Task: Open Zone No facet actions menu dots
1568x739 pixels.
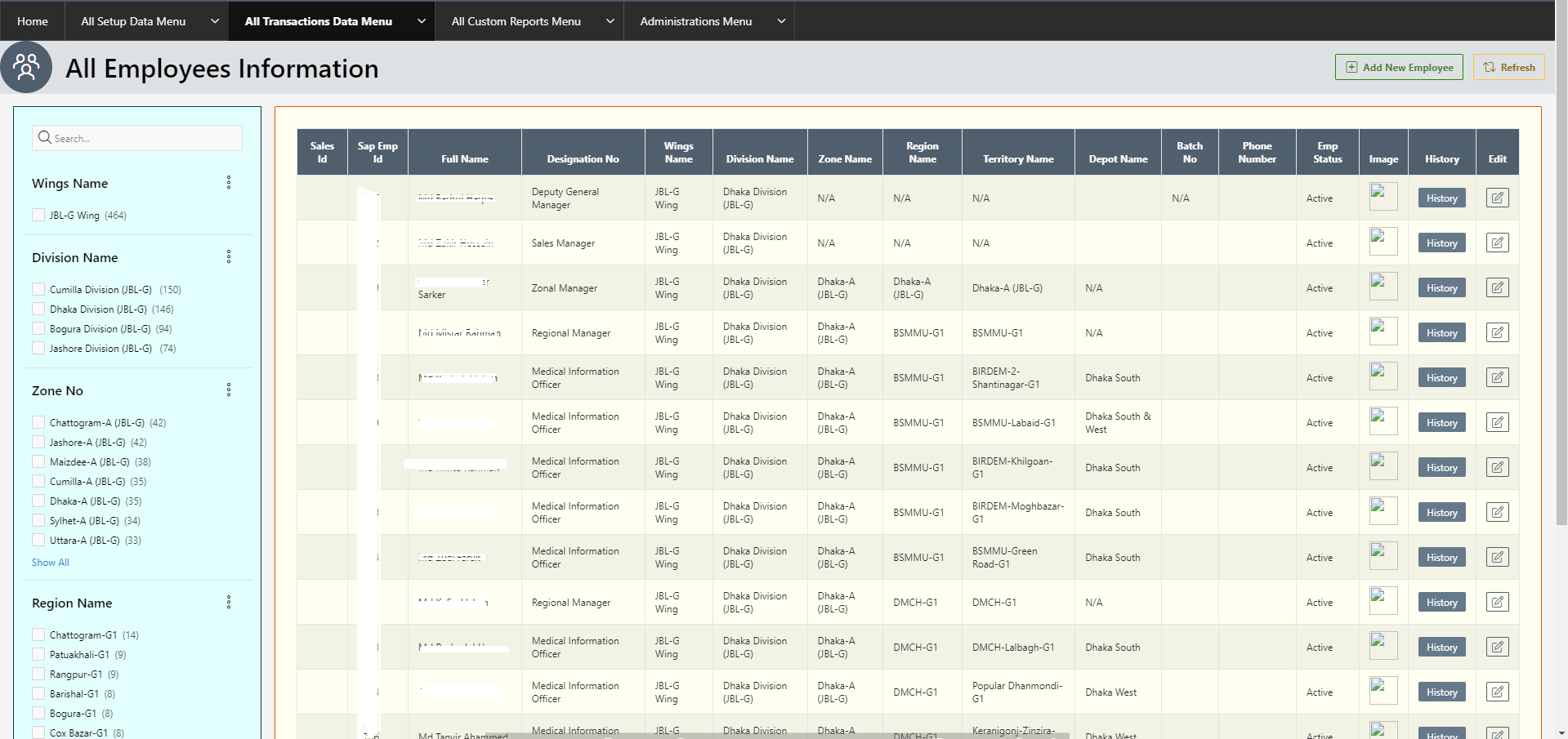Action: coord(229,390)
